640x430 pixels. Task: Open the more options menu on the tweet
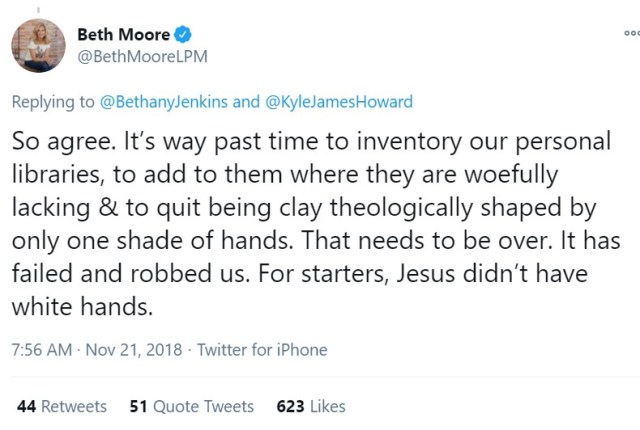[x=630, y=32]
